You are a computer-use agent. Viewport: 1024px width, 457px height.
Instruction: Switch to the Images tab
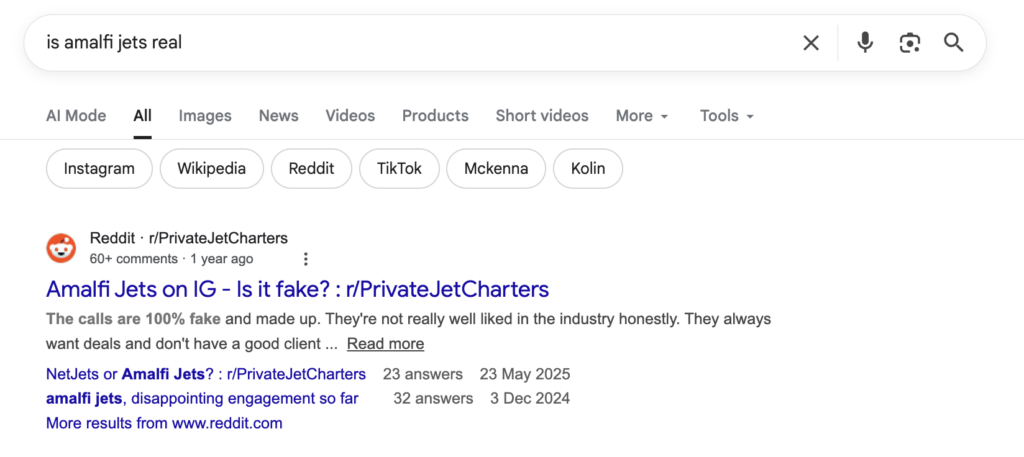click(205, 116)
